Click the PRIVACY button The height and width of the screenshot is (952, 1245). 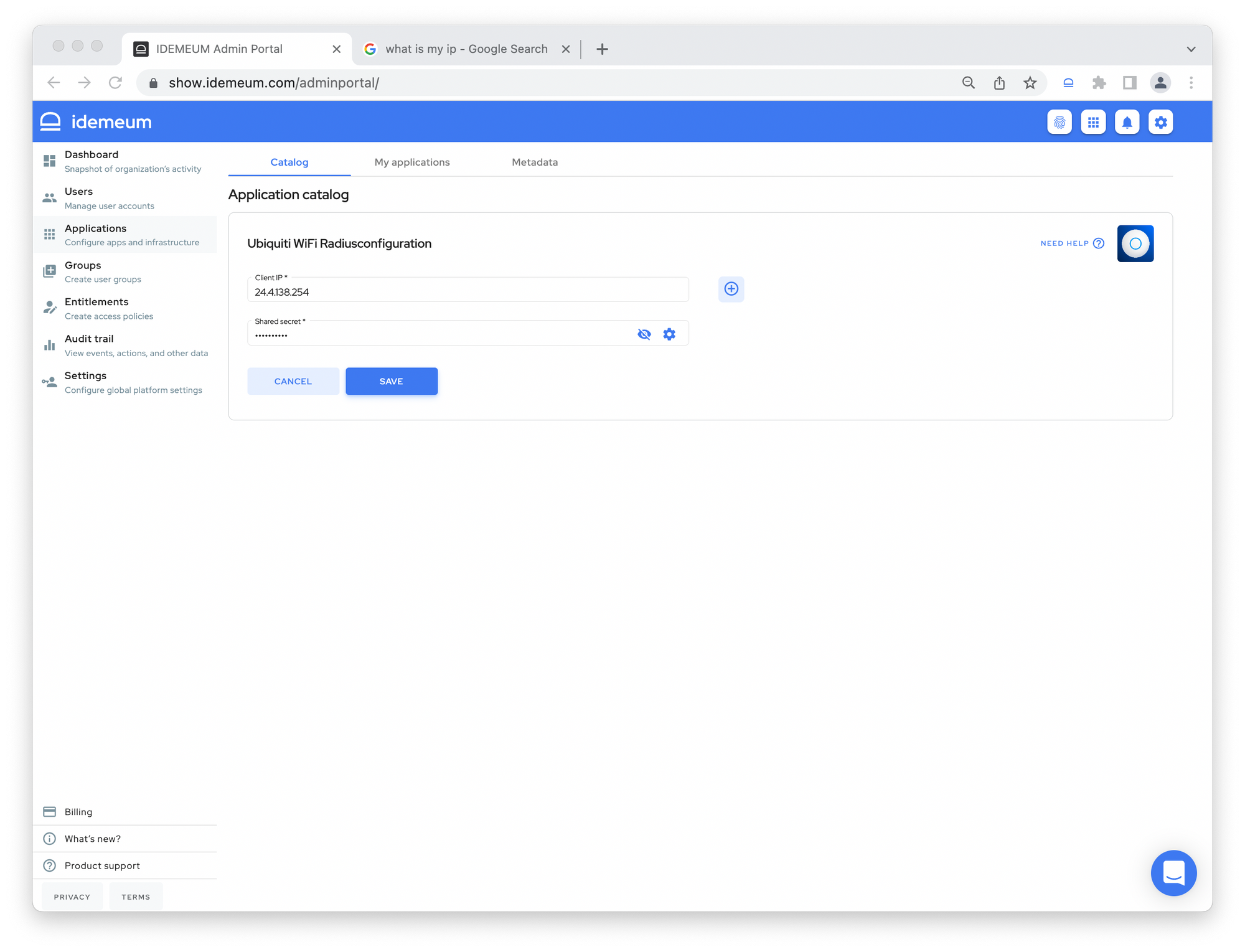72,897
